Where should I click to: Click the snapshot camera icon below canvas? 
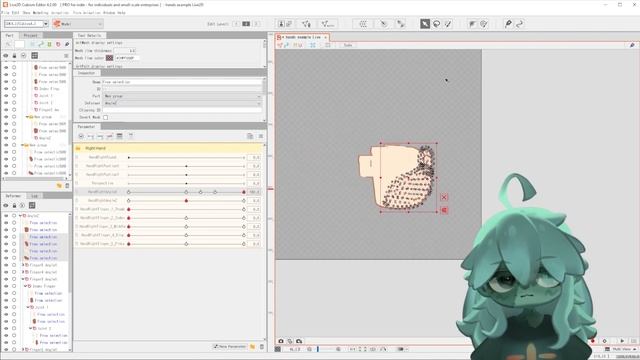point(281,341)
